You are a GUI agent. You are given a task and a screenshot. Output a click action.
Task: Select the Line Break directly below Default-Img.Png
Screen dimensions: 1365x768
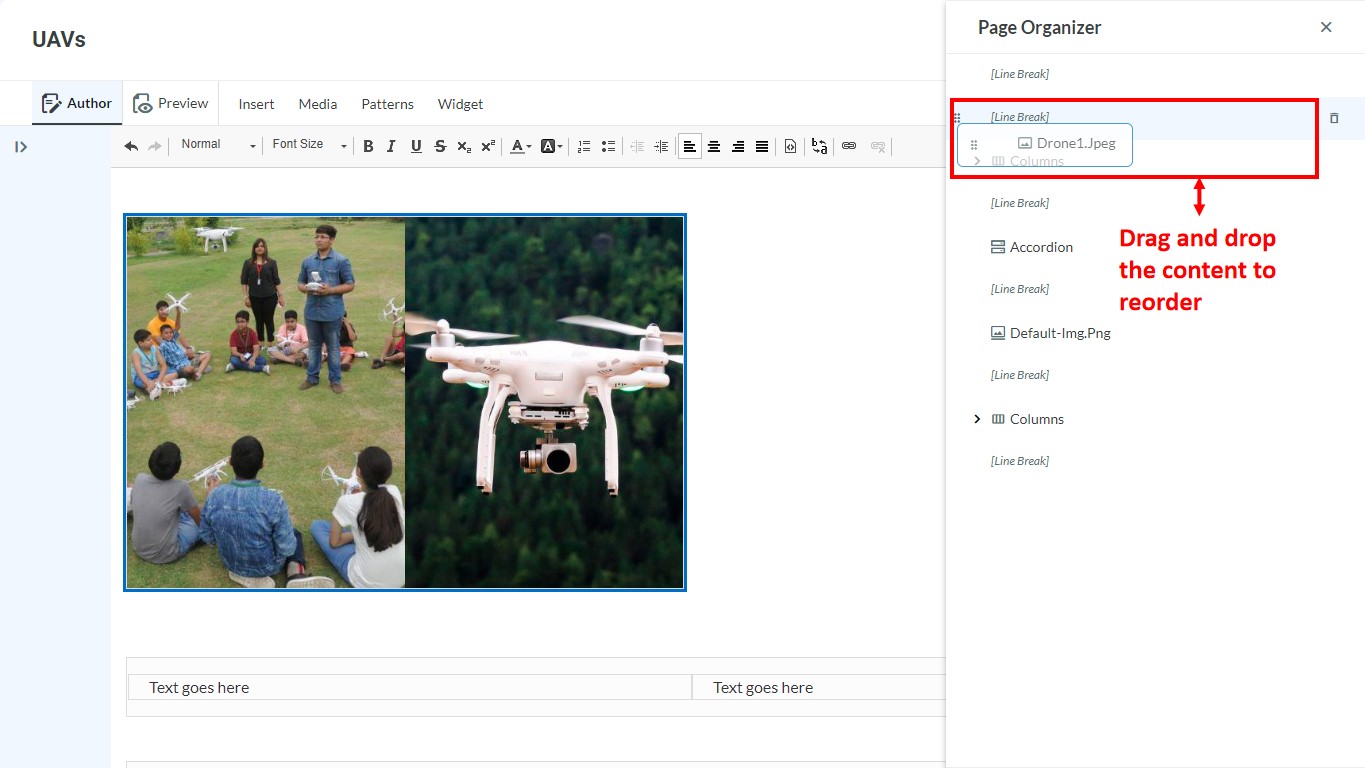pos(1020,375)
